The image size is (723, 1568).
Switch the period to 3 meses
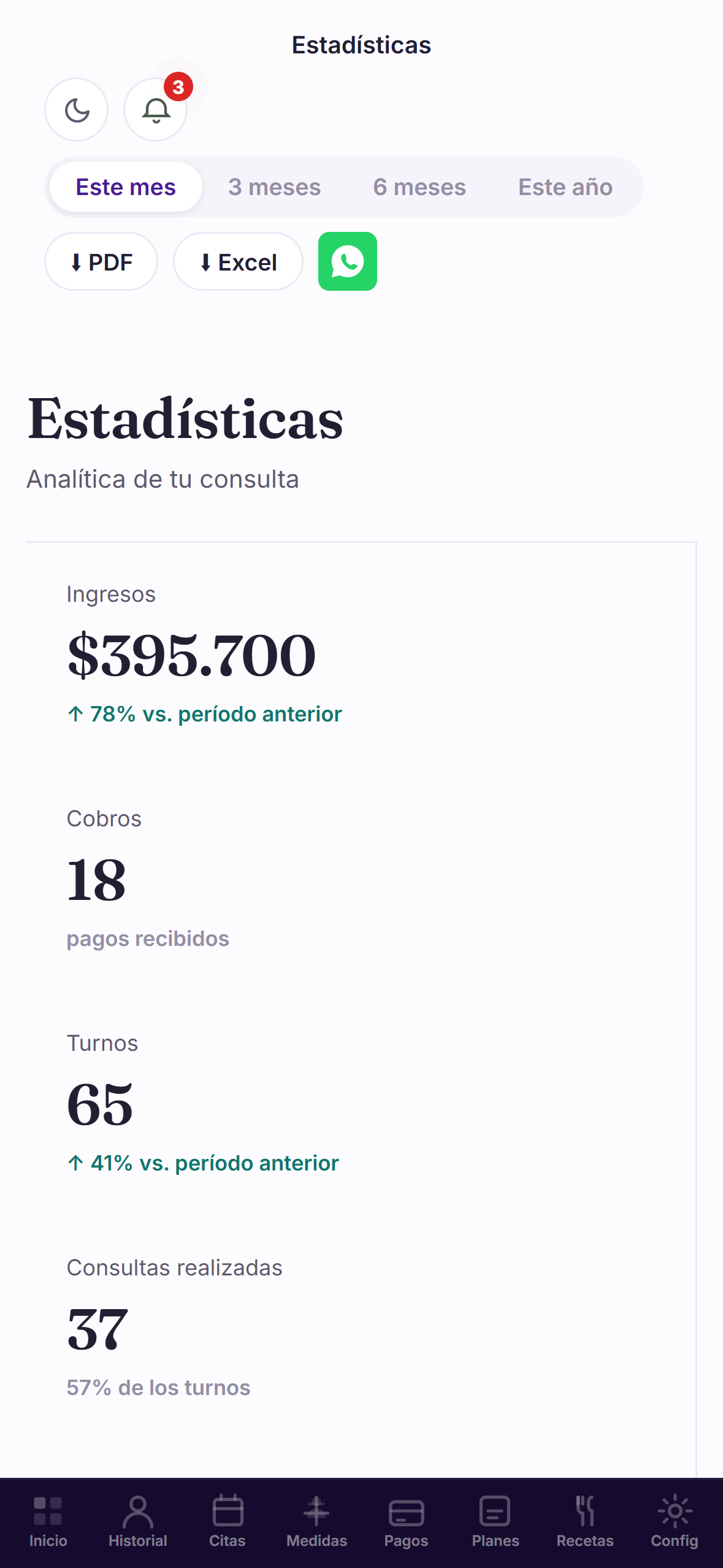[275, 187]
